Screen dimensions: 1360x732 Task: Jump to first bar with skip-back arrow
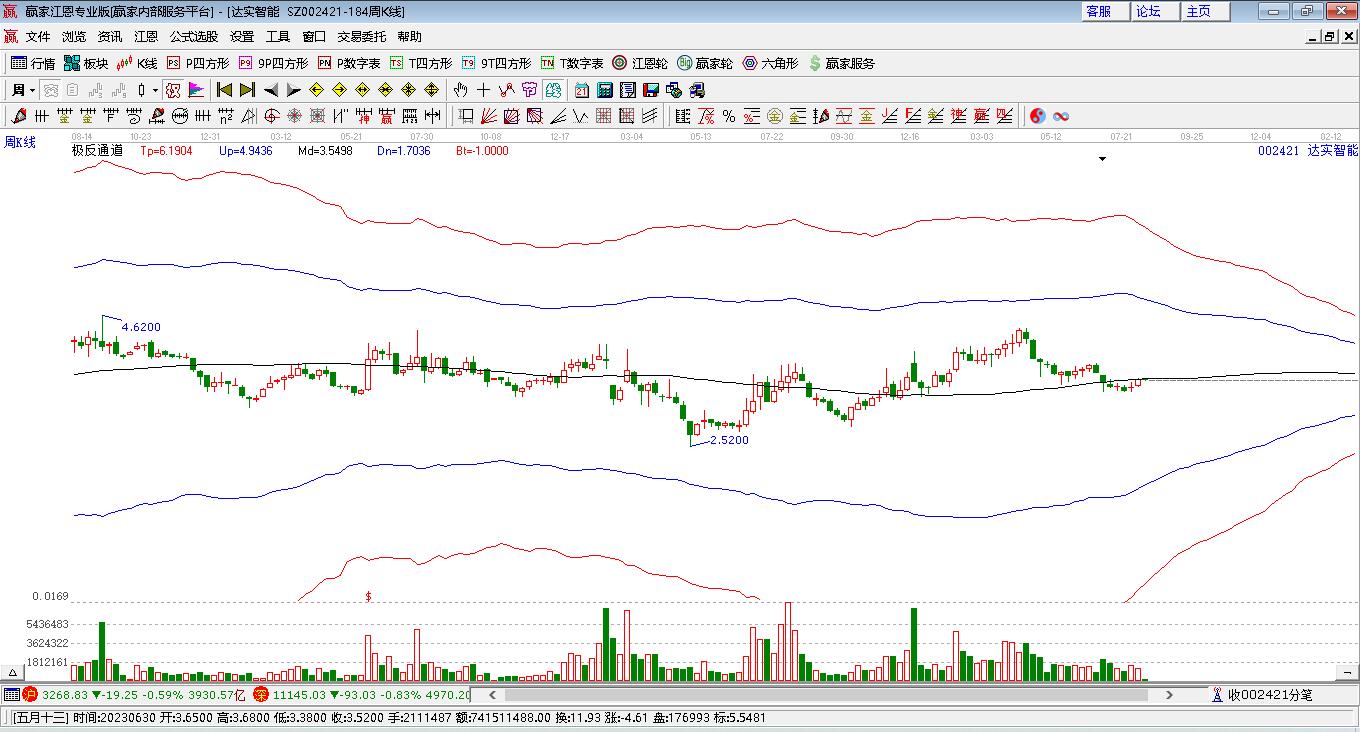225,90
